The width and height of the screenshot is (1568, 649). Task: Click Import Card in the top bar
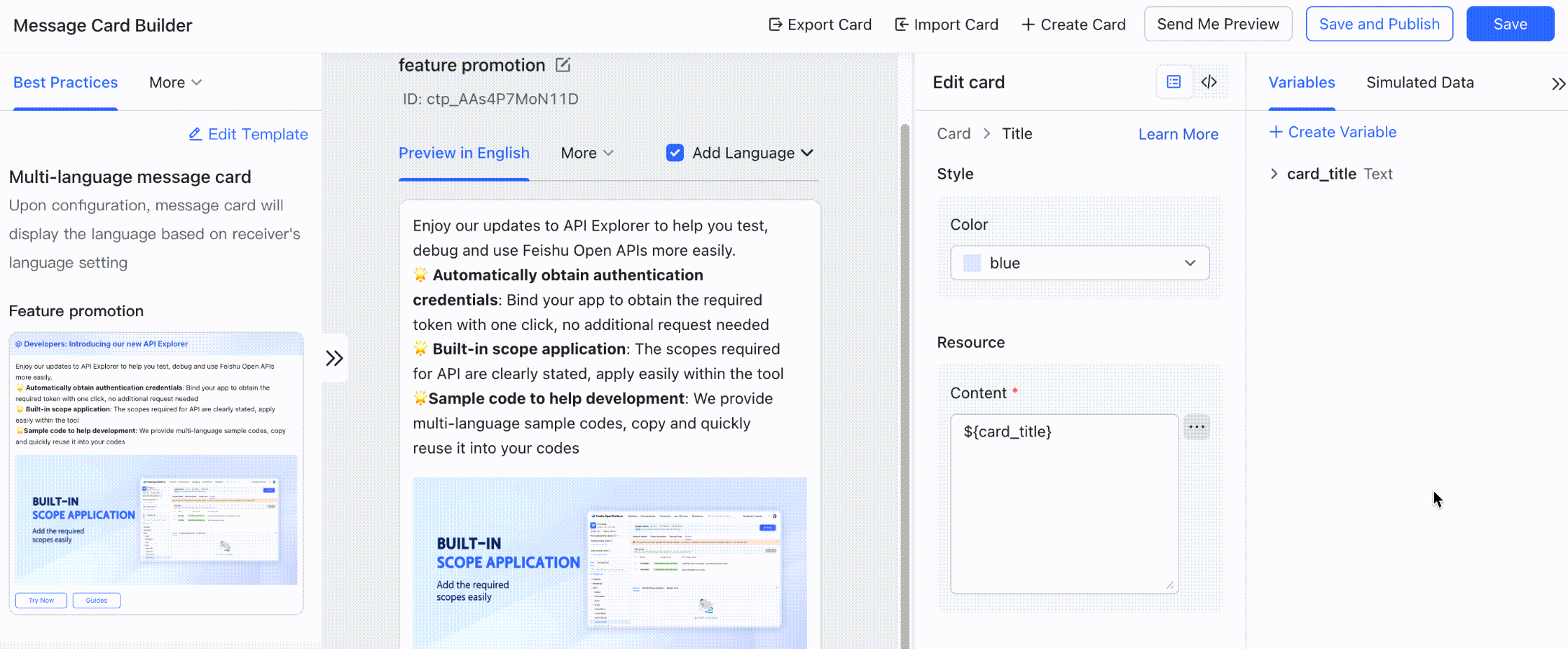point(947,25)
